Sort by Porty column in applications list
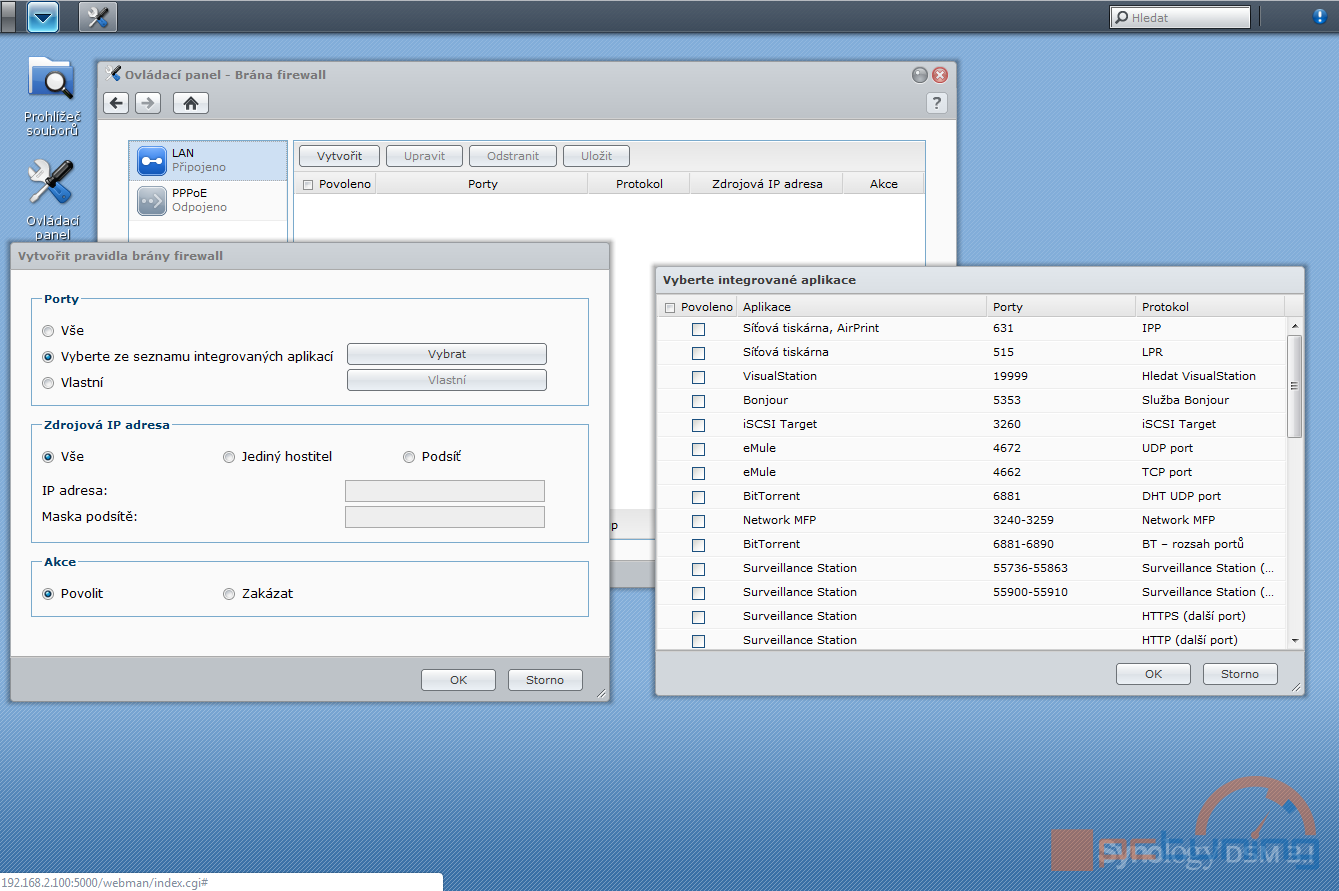Screen dimensions: 1339x891 (x=1061, y=307)
